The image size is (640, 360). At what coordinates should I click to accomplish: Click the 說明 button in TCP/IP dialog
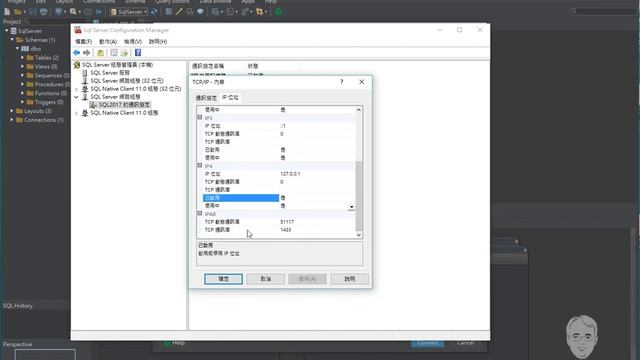pos(350,279)
